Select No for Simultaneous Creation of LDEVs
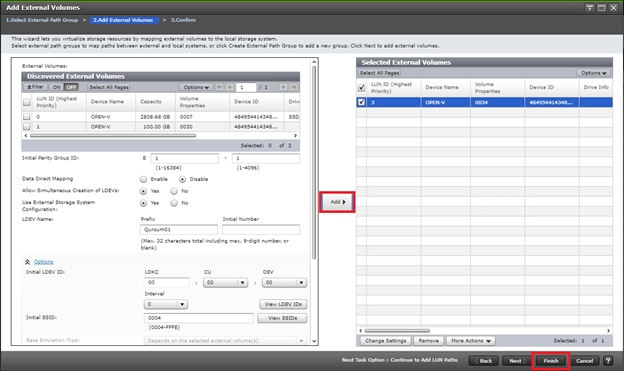Screen dimensions: 624x371 click(174, 191)
